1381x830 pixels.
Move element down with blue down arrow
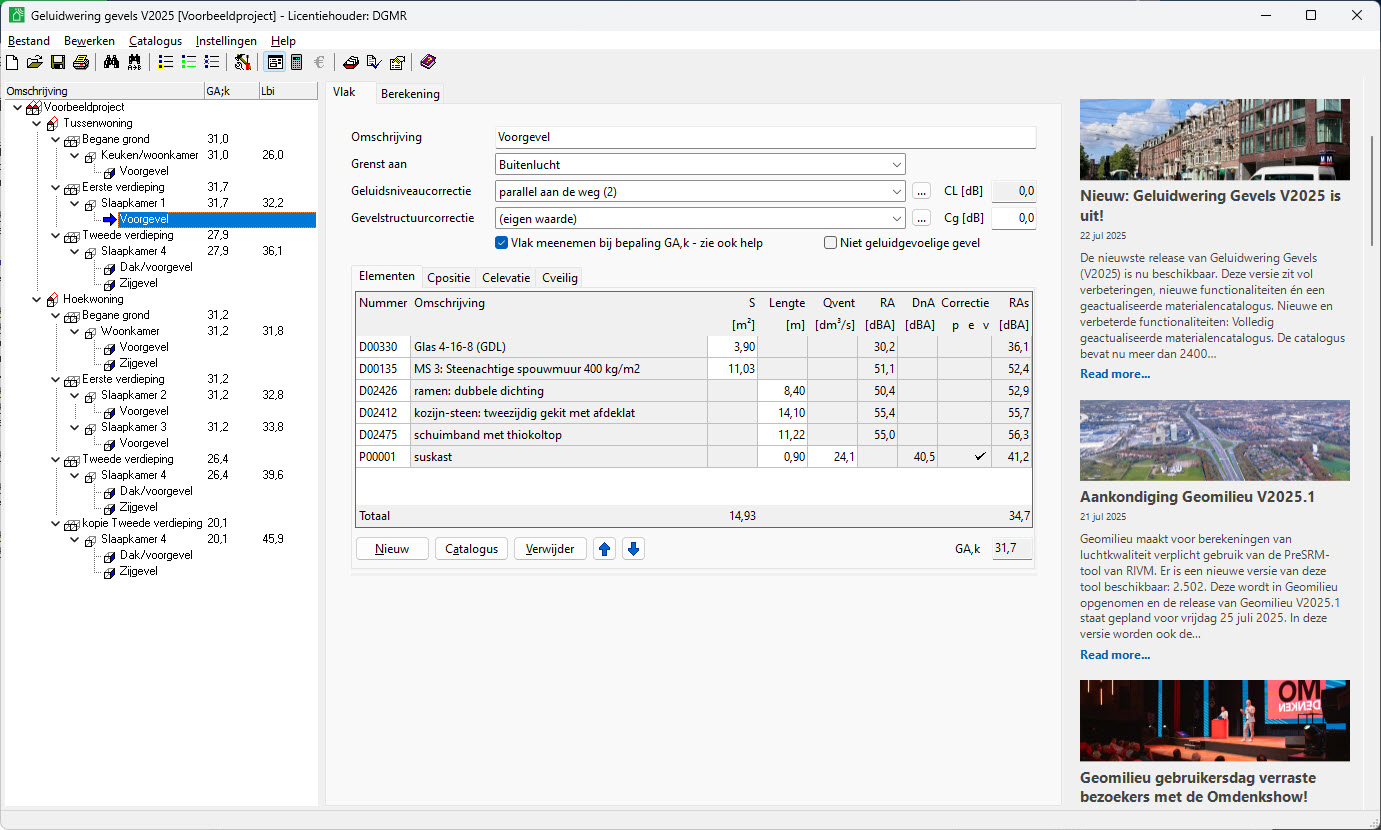[633, 549]
